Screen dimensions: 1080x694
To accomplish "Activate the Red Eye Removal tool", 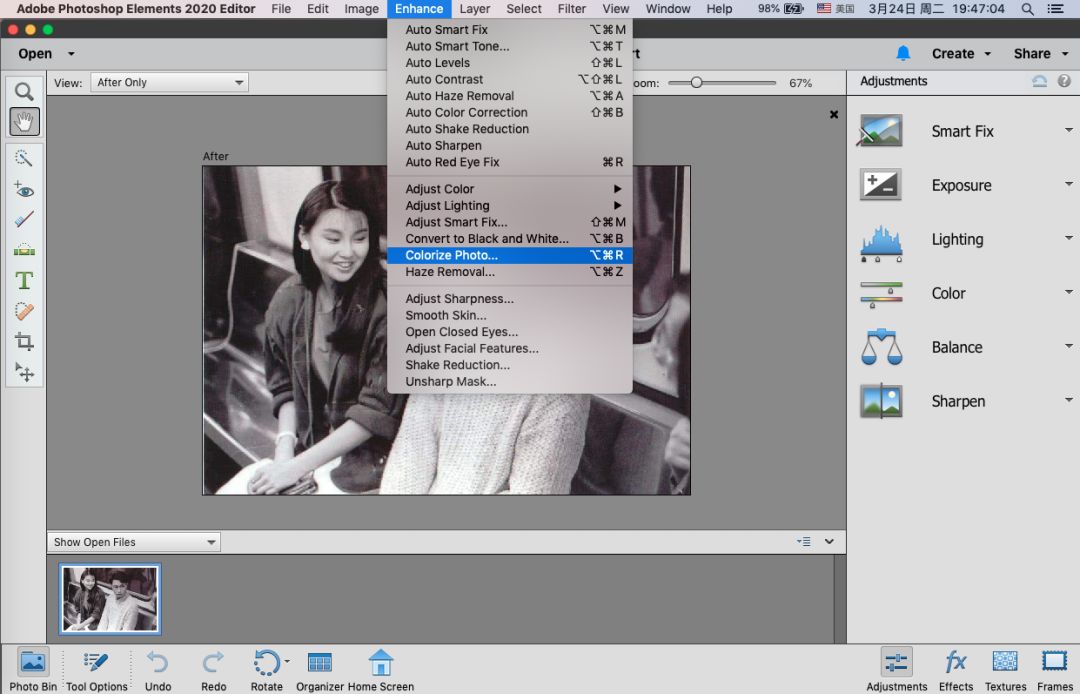I will [24, 189].
